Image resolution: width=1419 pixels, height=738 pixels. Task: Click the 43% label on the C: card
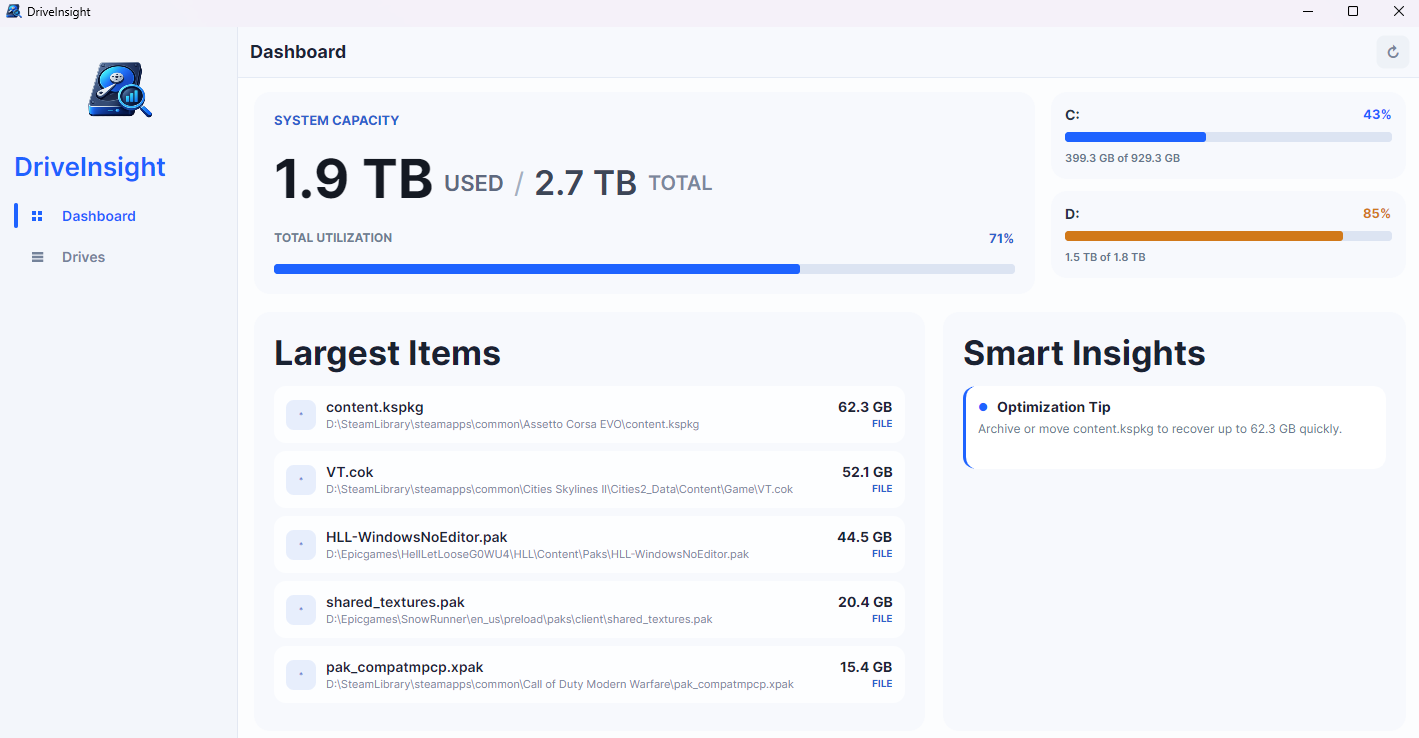click(1376, 114)
